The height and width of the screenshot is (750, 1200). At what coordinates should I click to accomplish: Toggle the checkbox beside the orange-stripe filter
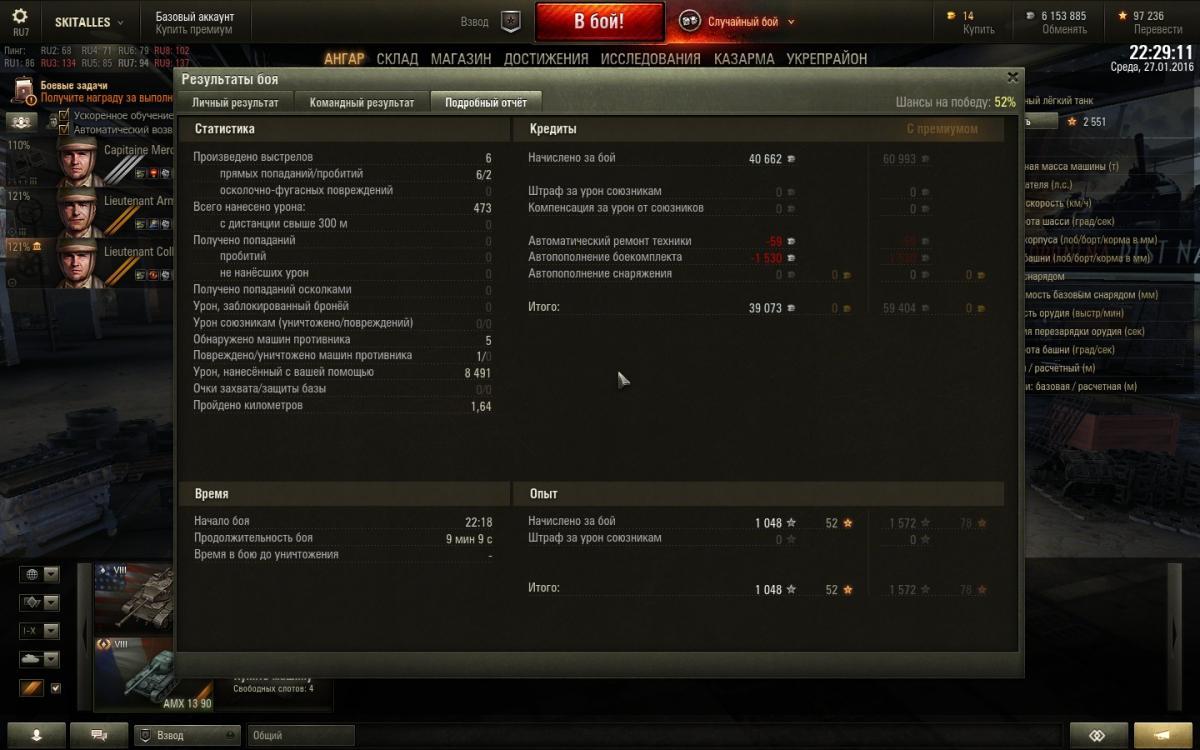pos(56,688)
